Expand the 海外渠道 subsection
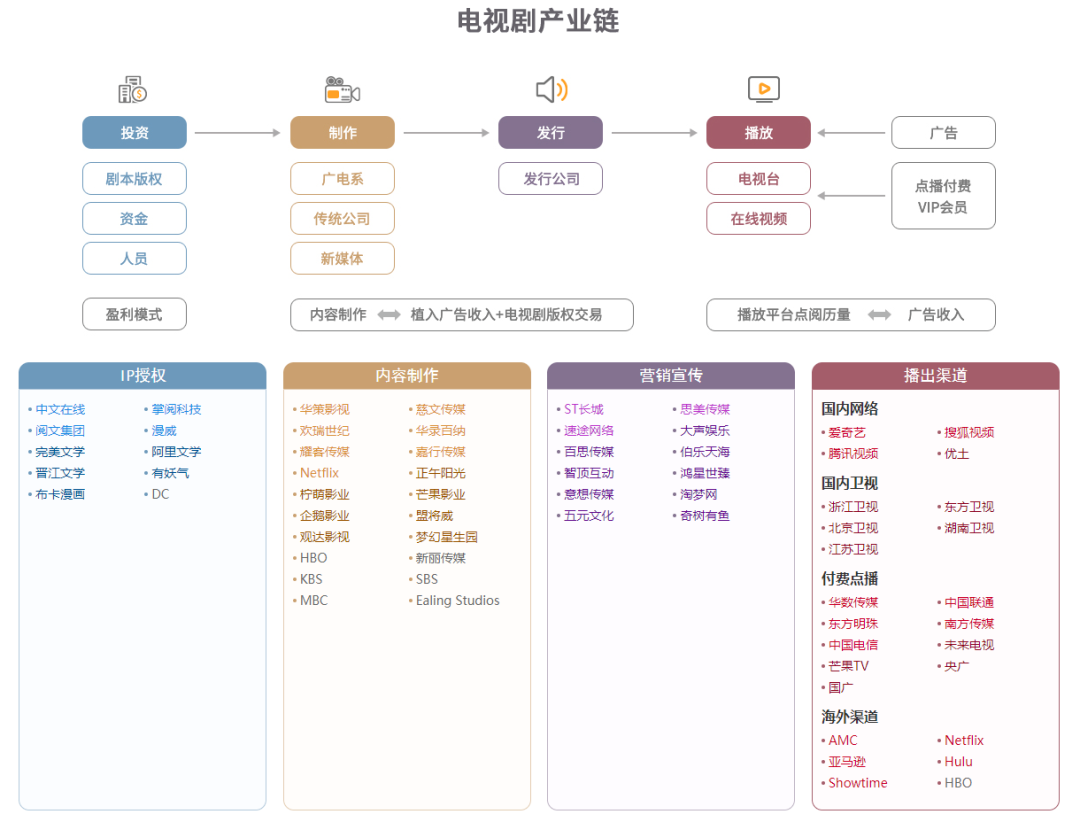 [849, 716]
